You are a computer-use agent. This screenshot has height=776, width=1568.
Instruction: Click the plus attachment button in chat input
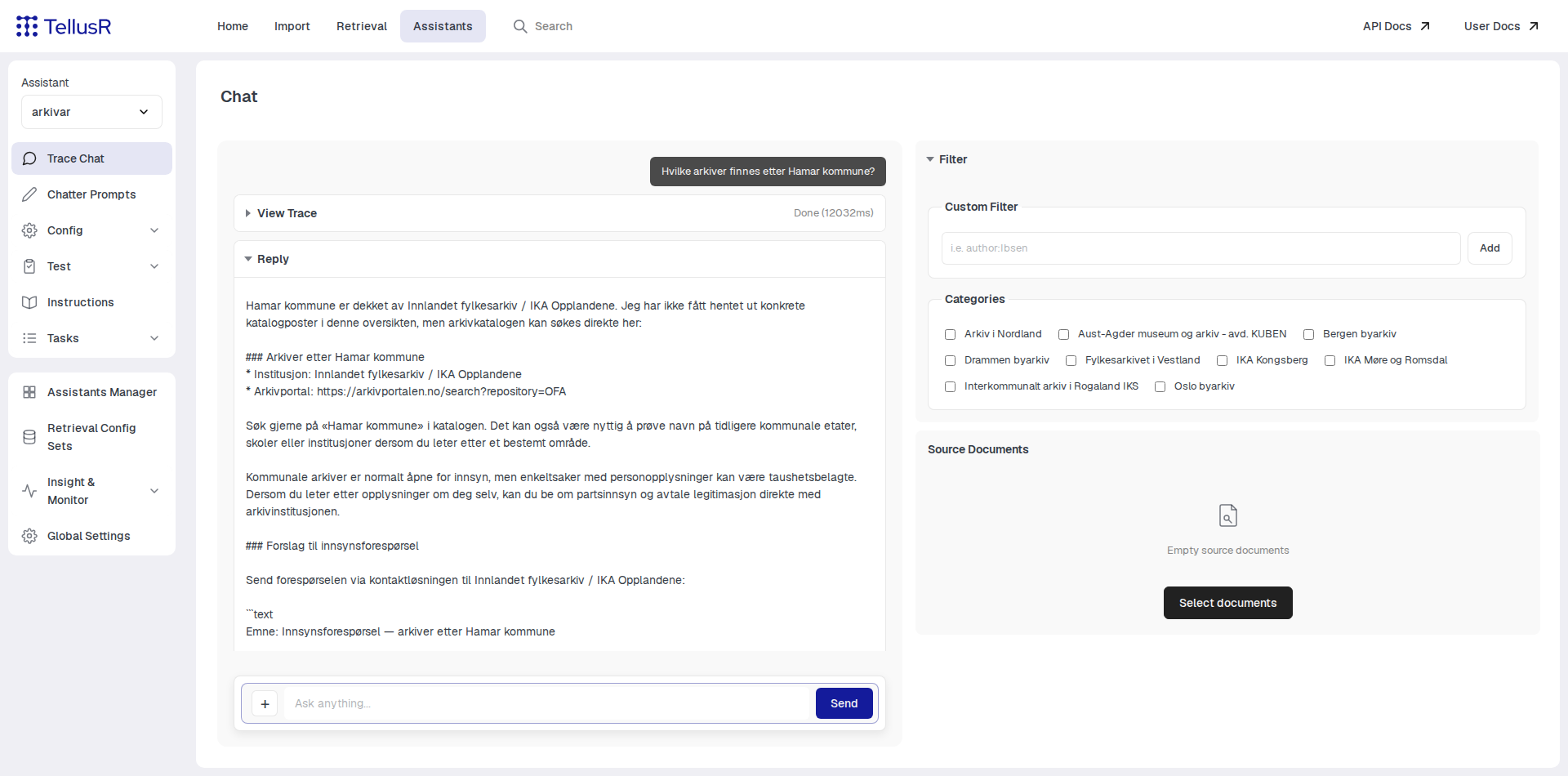(x=265, y=703)
